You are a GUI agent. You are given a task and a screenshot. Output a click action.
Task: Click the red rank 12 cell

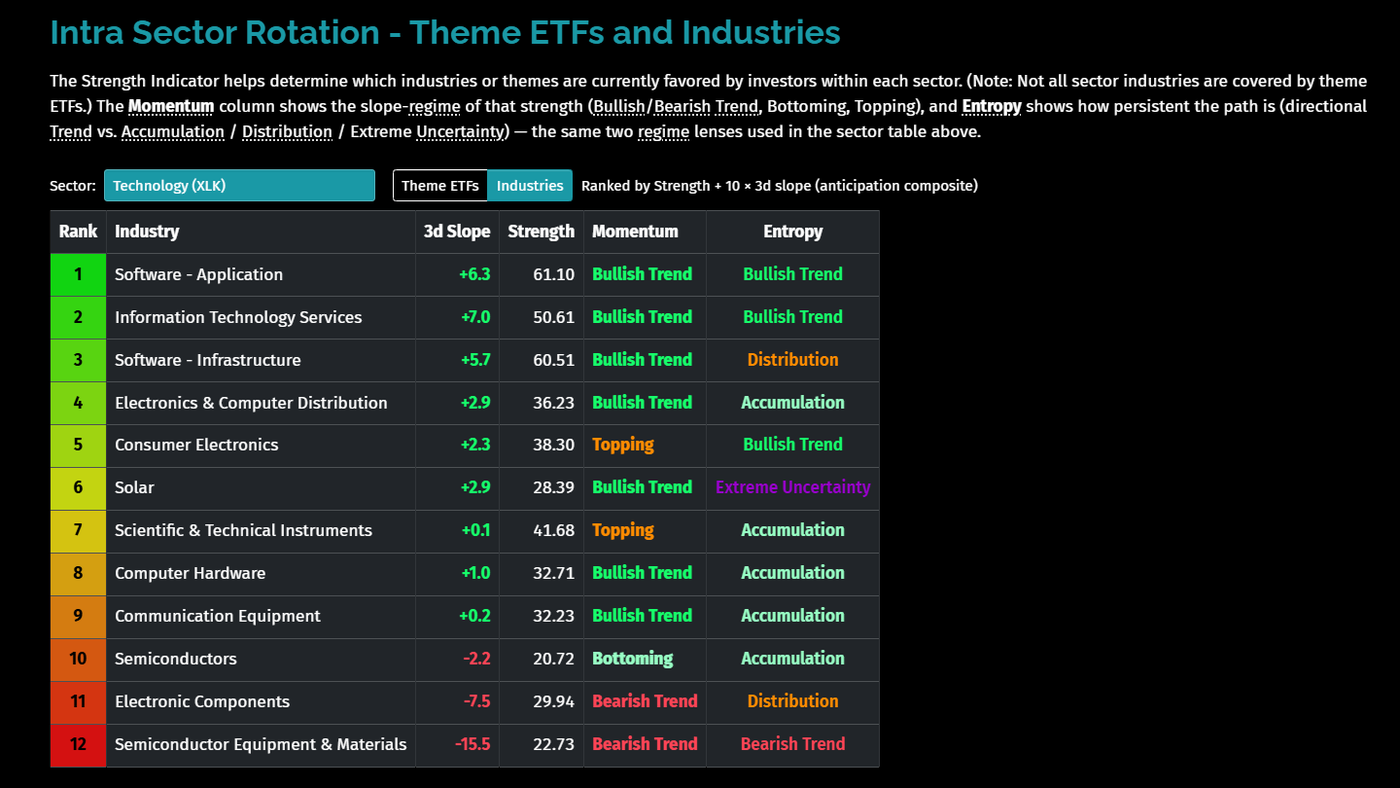[78, 744]
